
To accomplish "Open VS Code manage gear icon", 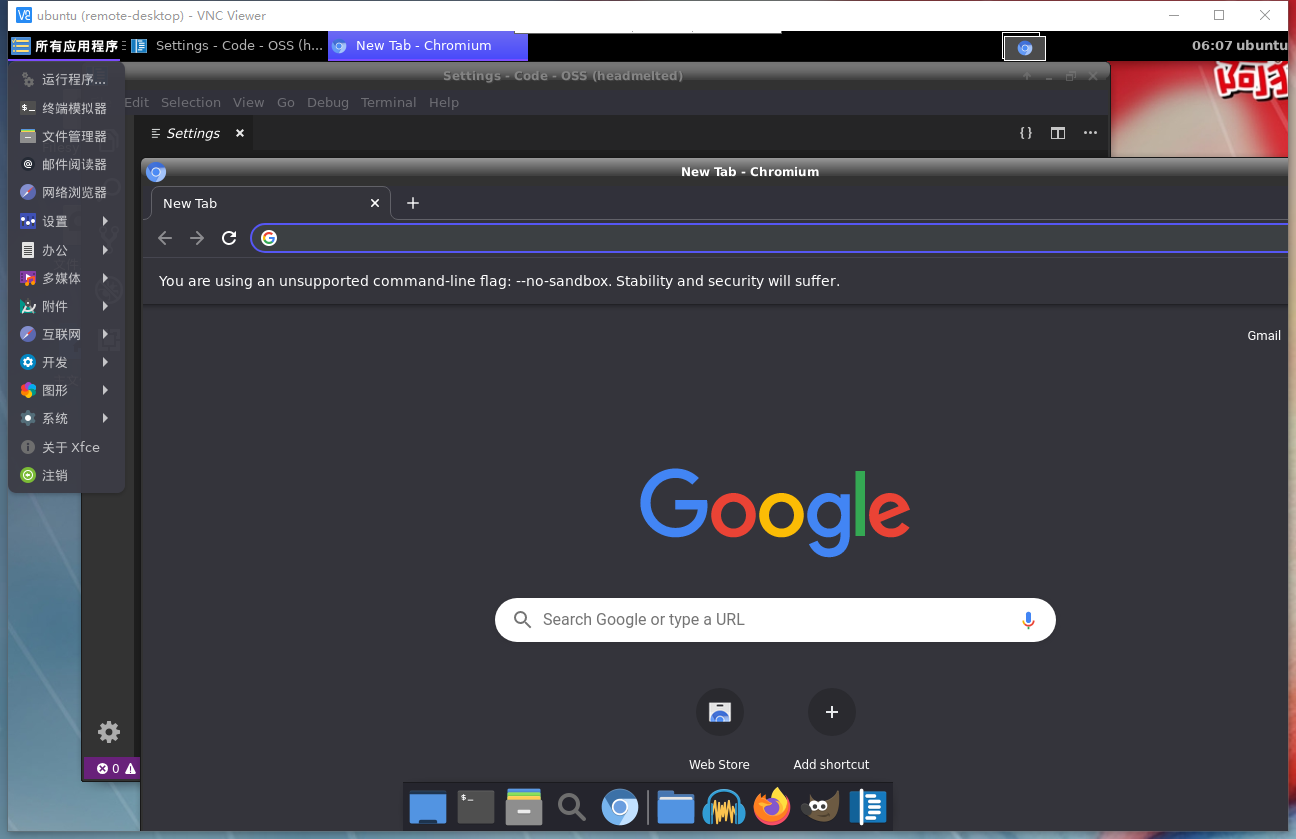I will pos(109,732).
